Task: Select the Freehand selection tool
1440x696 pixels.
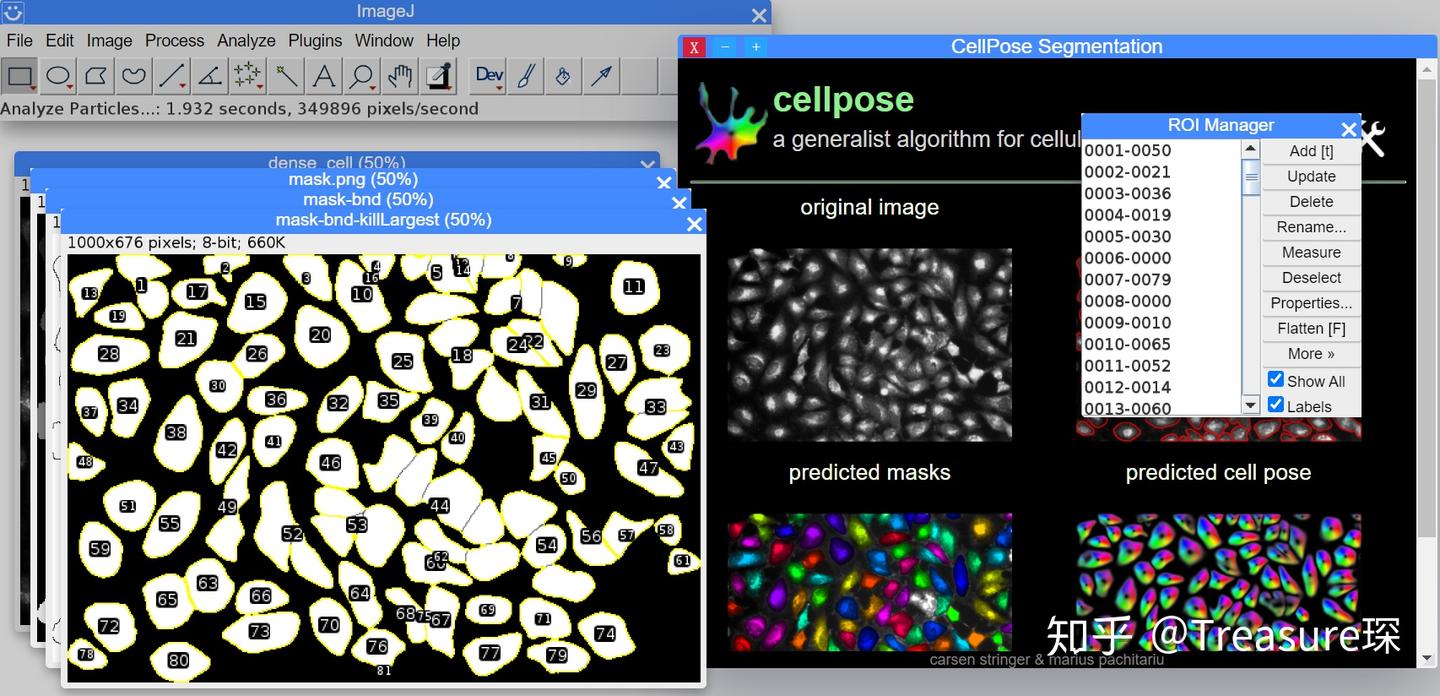Action: (x=135, y=75)
